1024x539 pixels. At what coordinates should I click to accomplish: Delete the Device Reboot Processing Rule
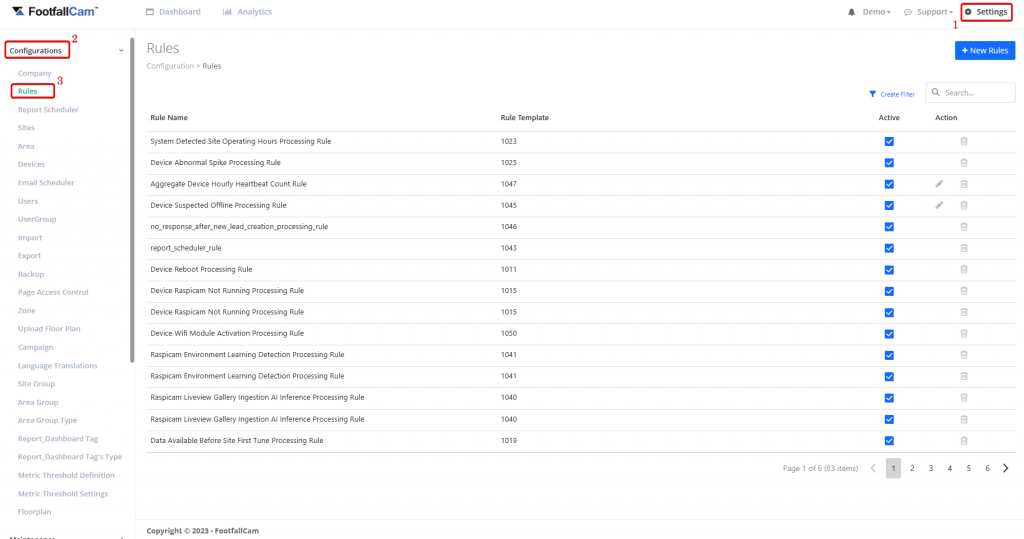964,269
